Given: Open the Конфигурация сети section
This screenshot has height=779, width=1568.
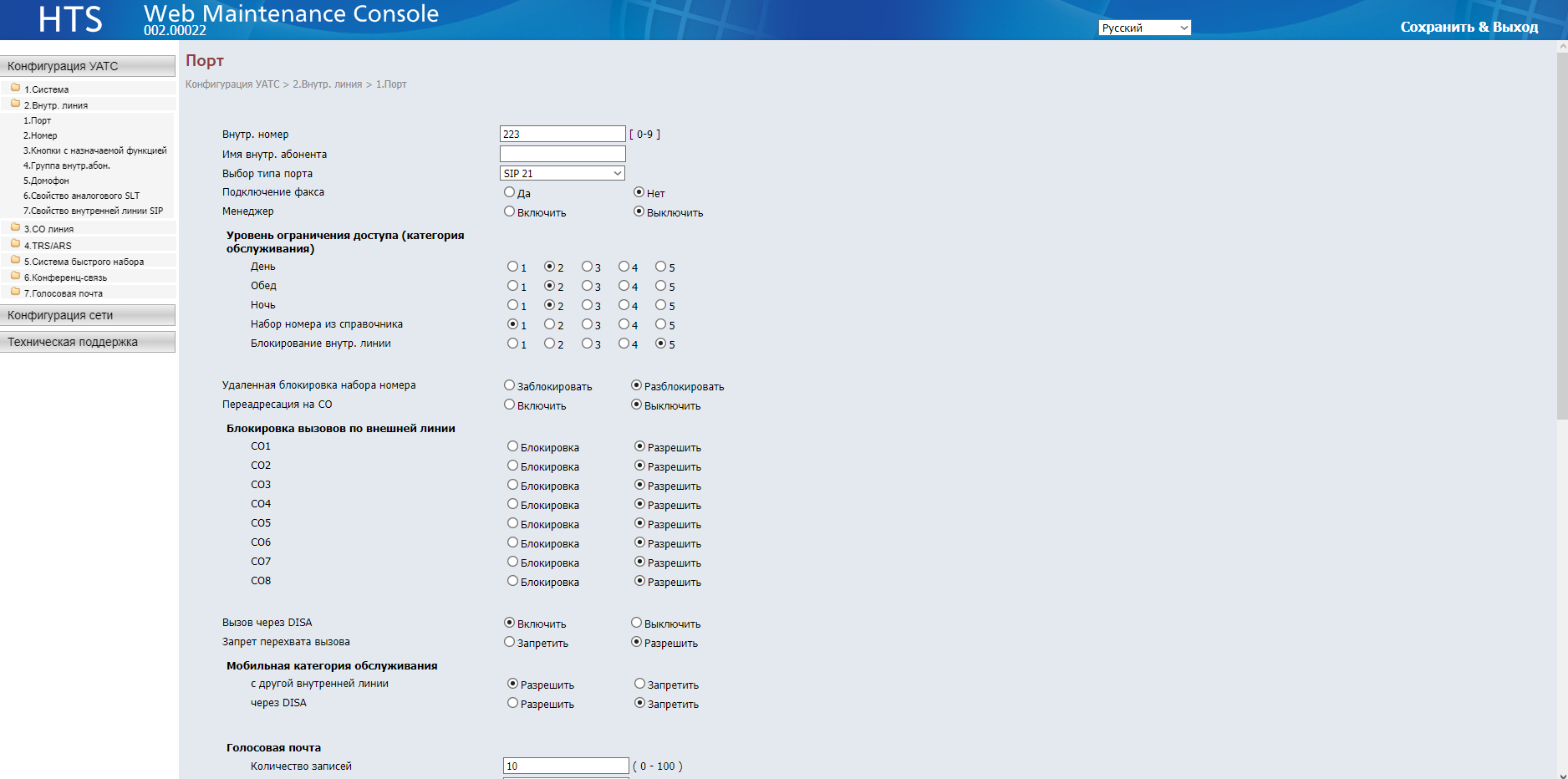Looking at the screenshot, I should pyautogui.click(x=88, y=315).
